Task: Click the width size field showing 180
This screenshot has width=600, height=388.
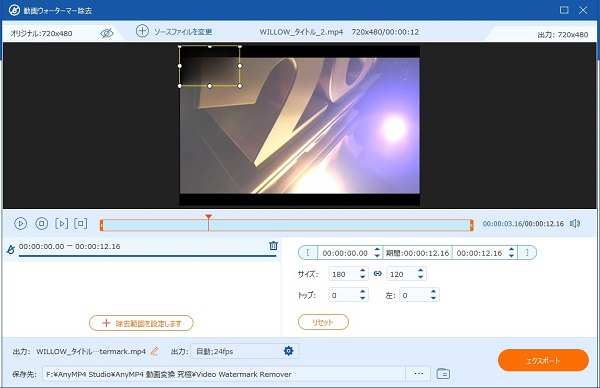Action: point(343,274)
